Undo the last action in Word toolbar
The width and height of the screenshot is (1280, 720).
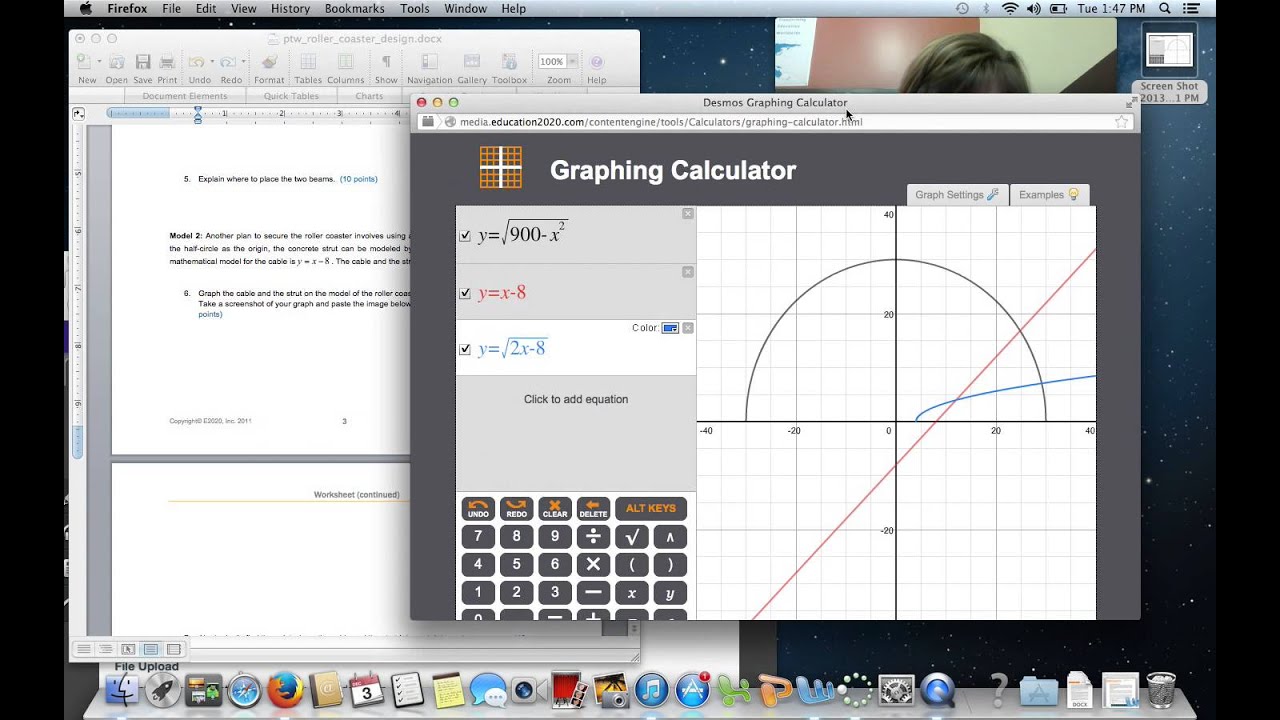point(196,63)
